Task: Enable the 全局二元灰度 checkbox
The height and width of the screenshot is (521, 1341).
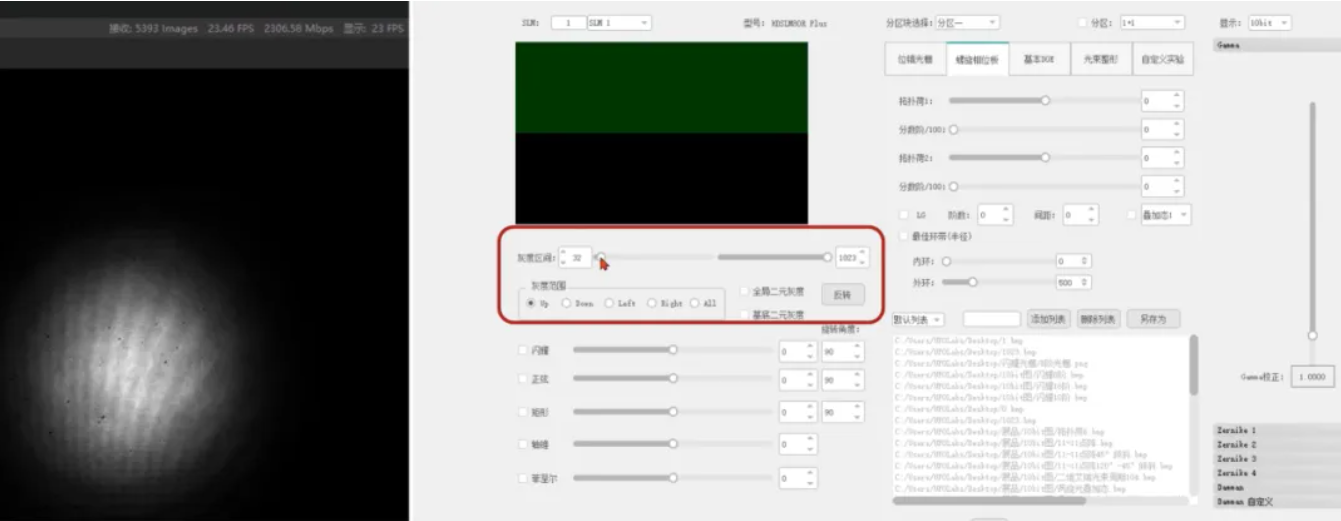Action: click(x=744, y=291)
